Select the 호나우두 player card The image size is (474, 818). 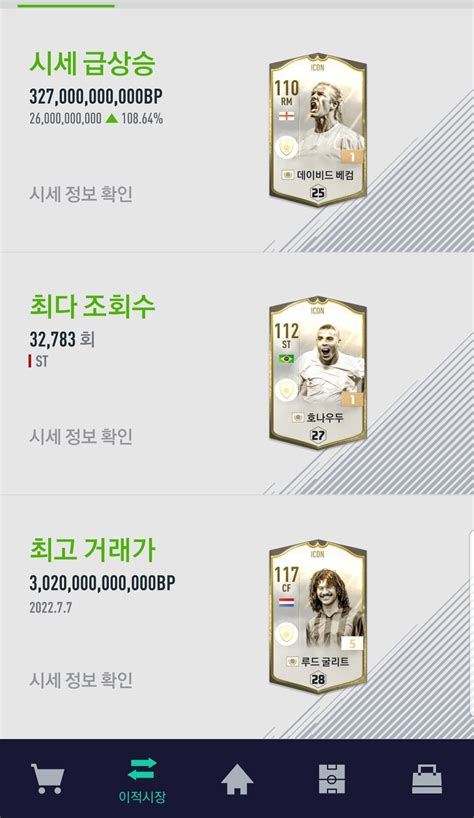tap(318, 372)
